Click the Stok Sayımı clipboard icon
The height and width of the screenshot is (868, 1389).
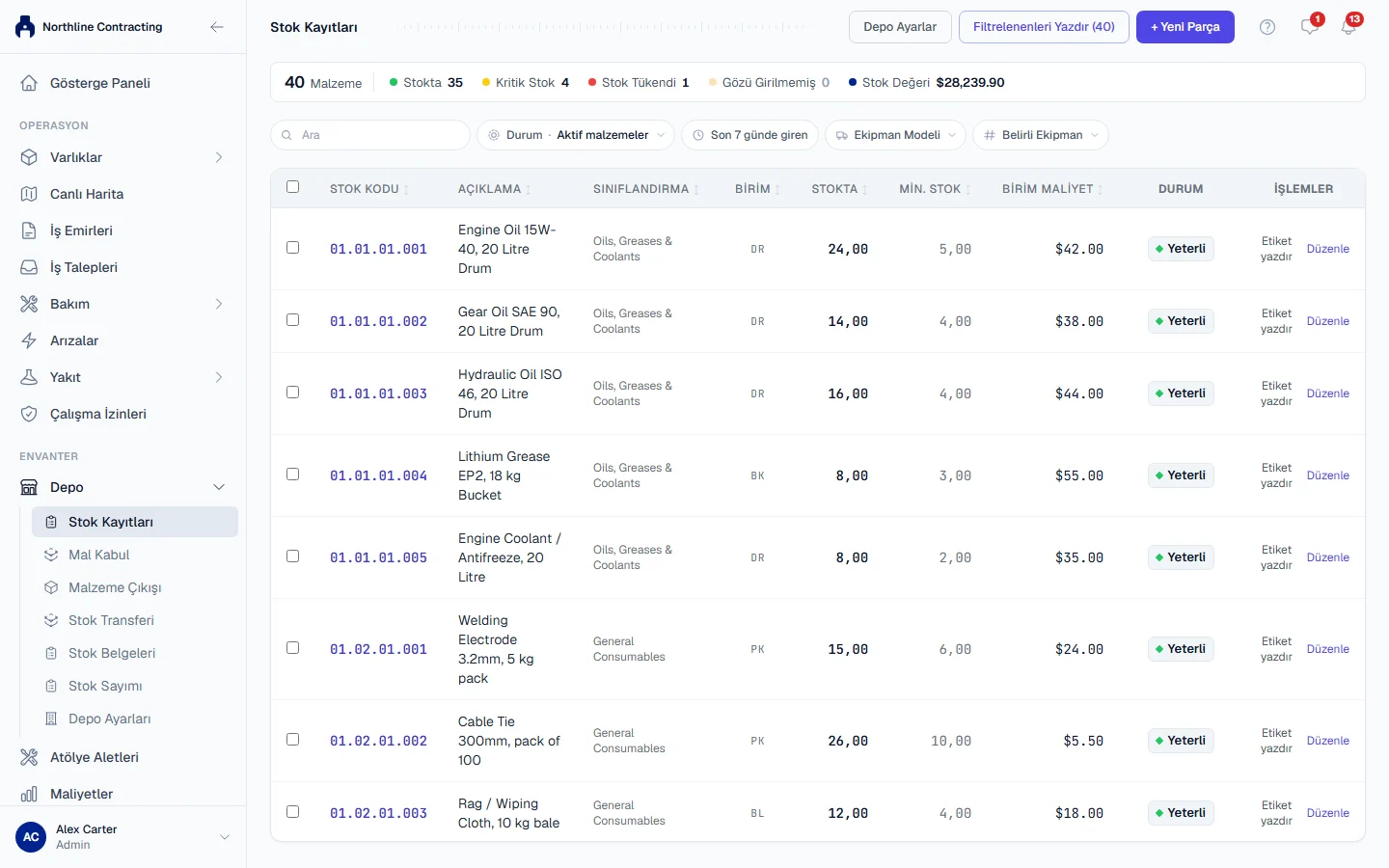[51, 686]
